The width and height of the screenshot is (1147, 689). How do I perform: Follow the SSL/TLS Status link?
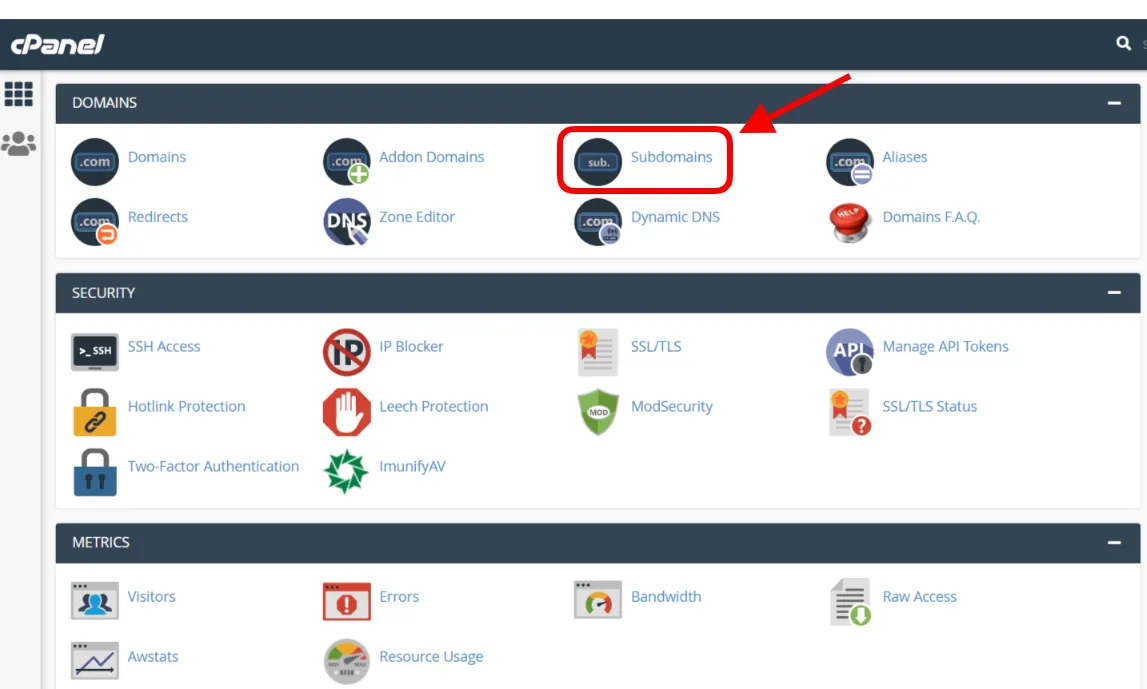point(930,406)
